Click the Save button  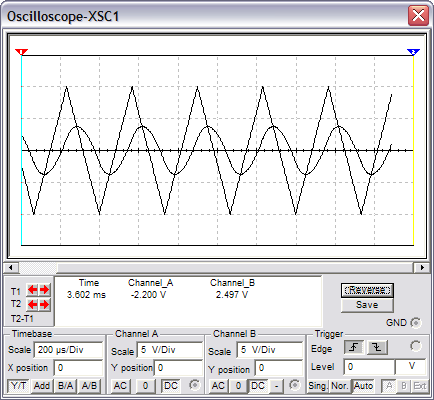(367, 305)
